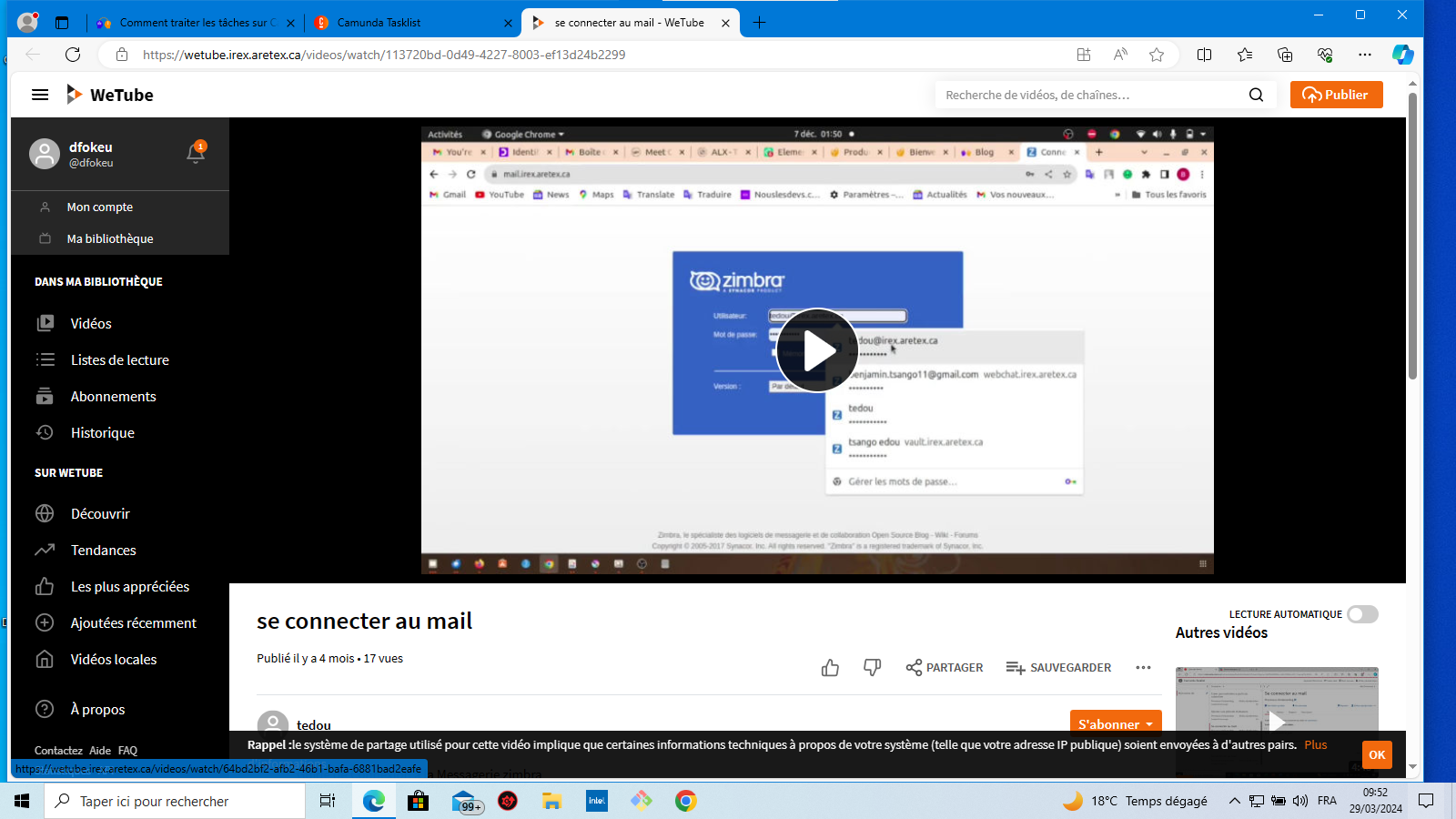Open the WeTube hamburger menu
Viewport: 1456px width, 819px height.
[40, 95]
